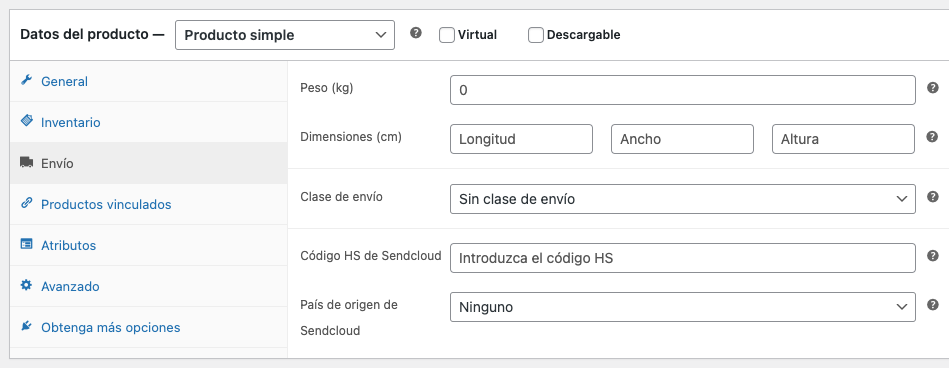The image size is (949, 368).
Task: Click the help icon beside Dimensiones fields
Action: (933, 137)
